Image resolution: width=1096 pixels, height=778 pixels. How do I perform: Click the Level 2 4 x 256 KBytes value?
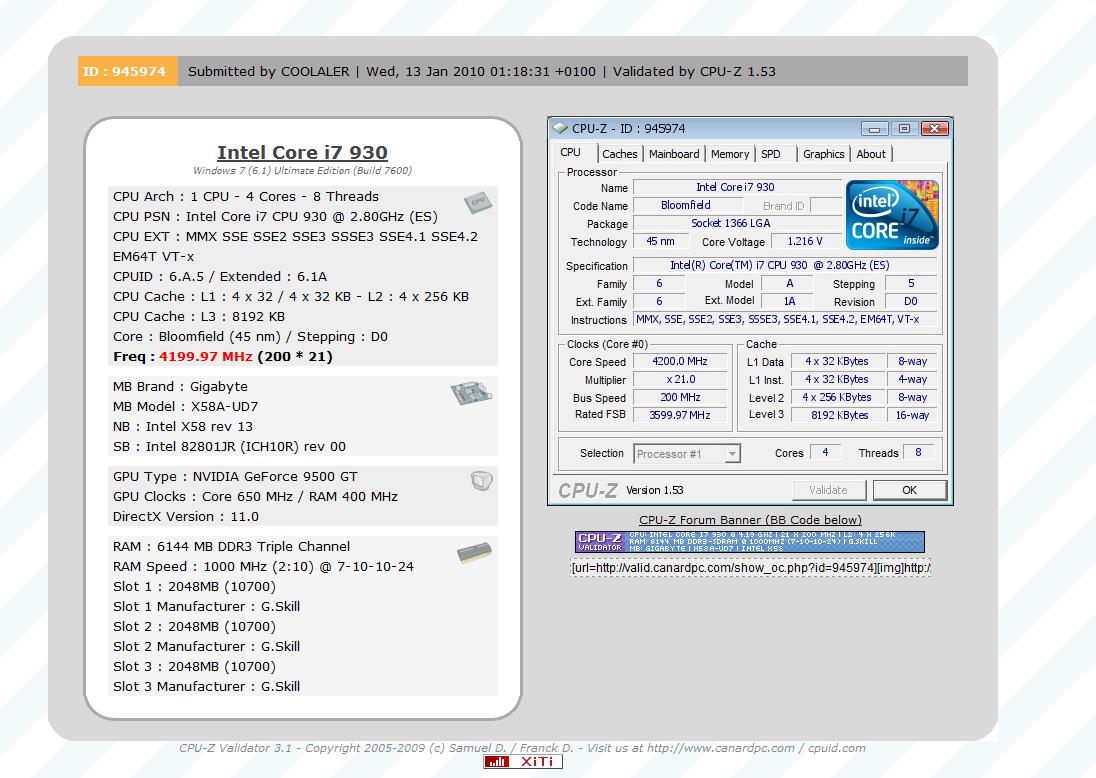[838, 397]
